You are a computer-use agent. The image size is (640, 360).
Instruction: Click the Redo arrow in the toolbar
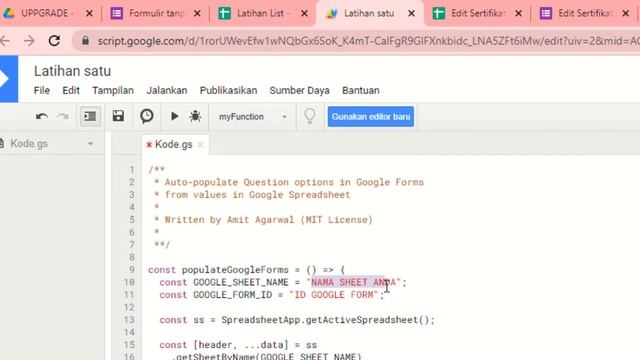[62, 117]
